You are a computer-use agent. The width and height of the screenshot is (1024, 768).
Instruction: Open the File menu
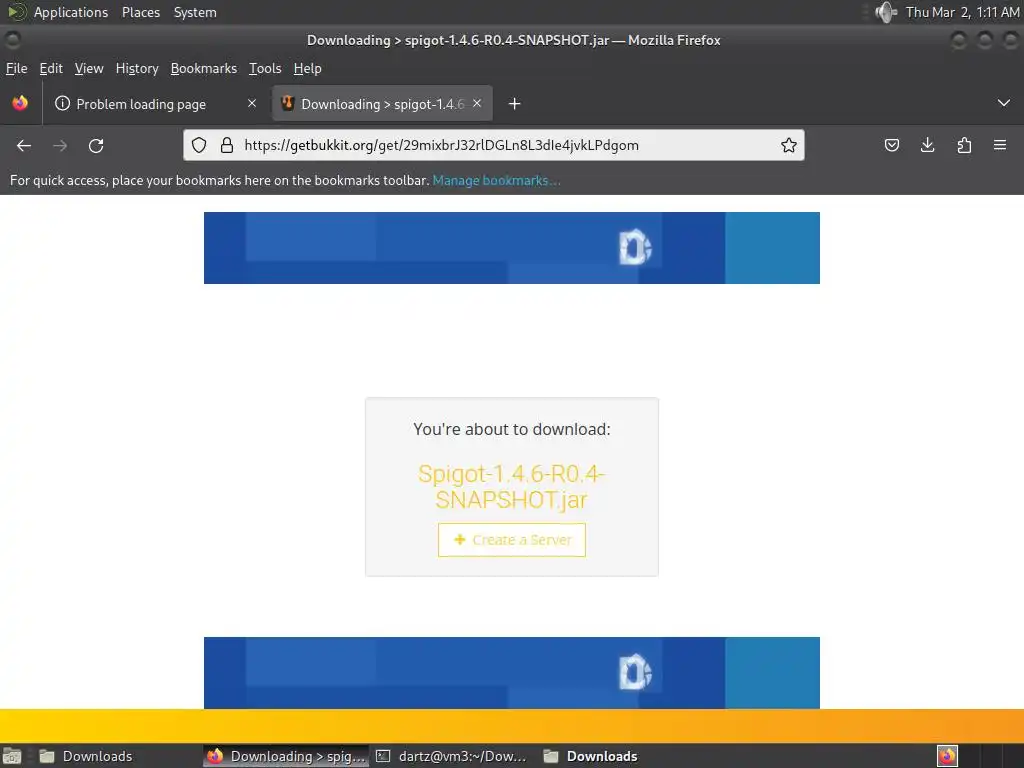[x=16, y=69]
